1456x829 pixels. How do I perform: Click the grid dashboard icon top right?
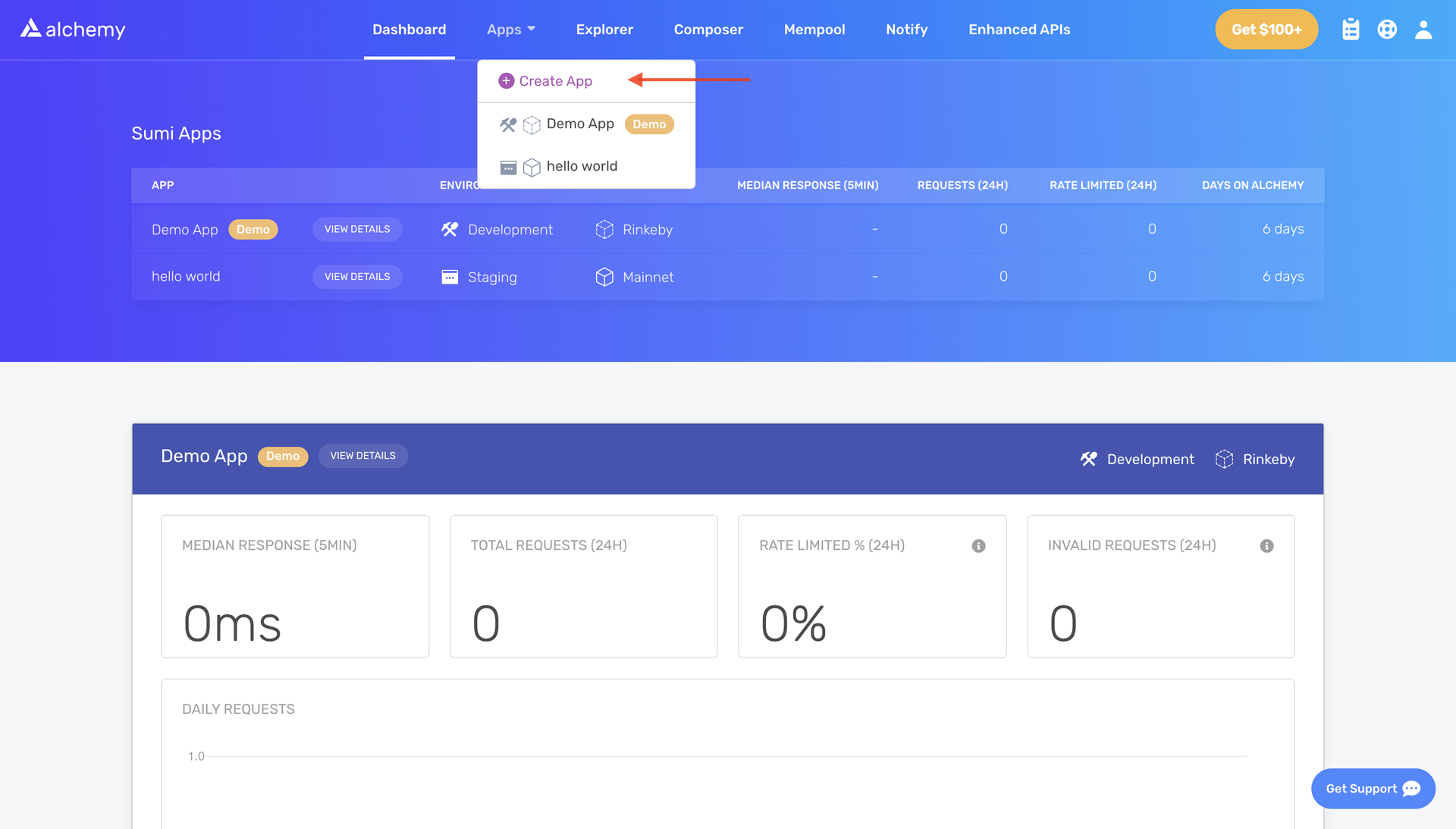coord(1352,29)
